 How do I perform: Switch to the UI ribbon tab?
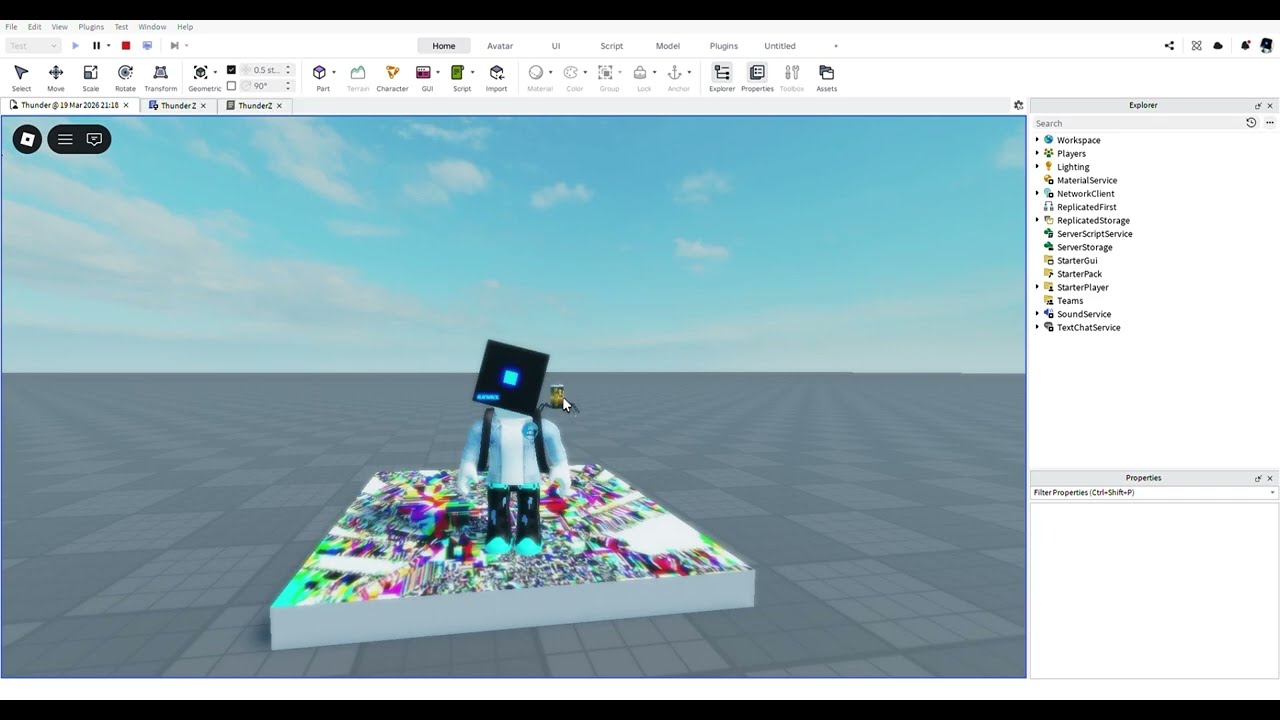pyautogui.click(x=556, y=46)
